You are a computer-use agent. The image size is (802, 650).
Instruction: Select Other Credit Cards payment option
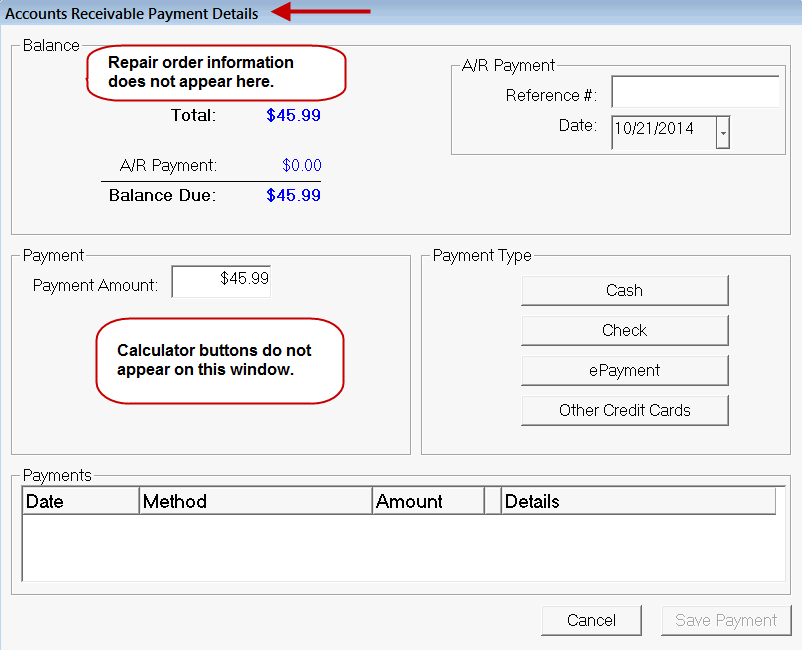coord(624,410)
